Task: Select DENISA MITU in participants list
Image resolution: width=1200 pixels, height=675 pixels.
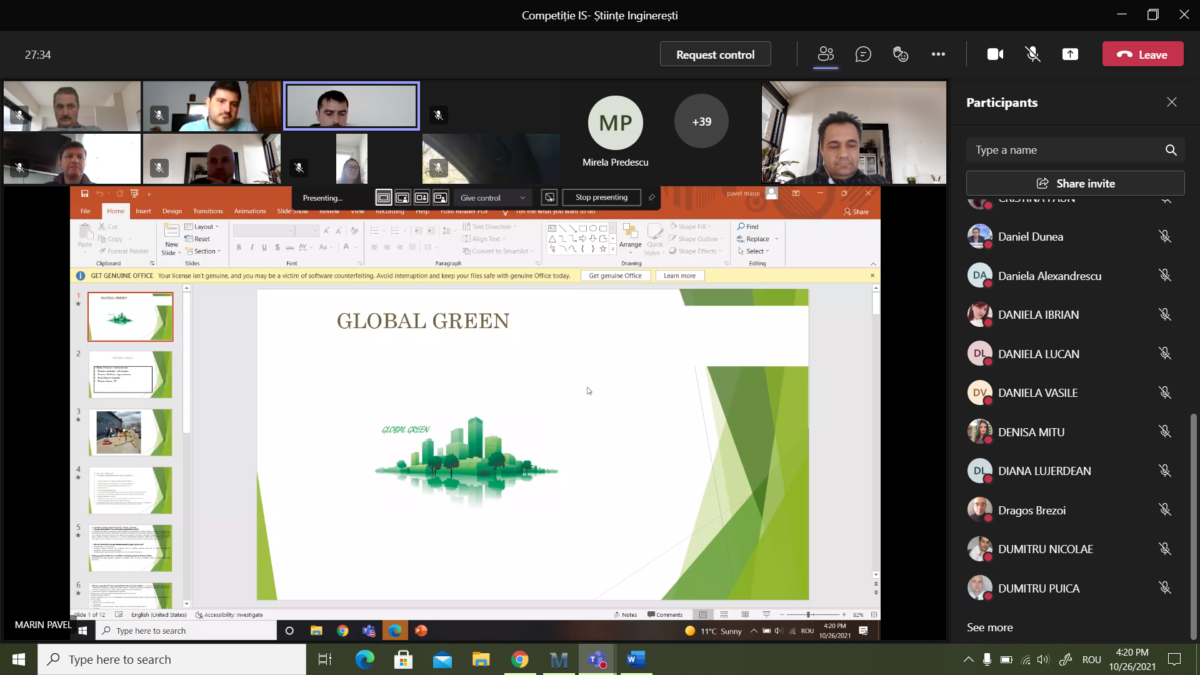Action: coord(1031,432)
